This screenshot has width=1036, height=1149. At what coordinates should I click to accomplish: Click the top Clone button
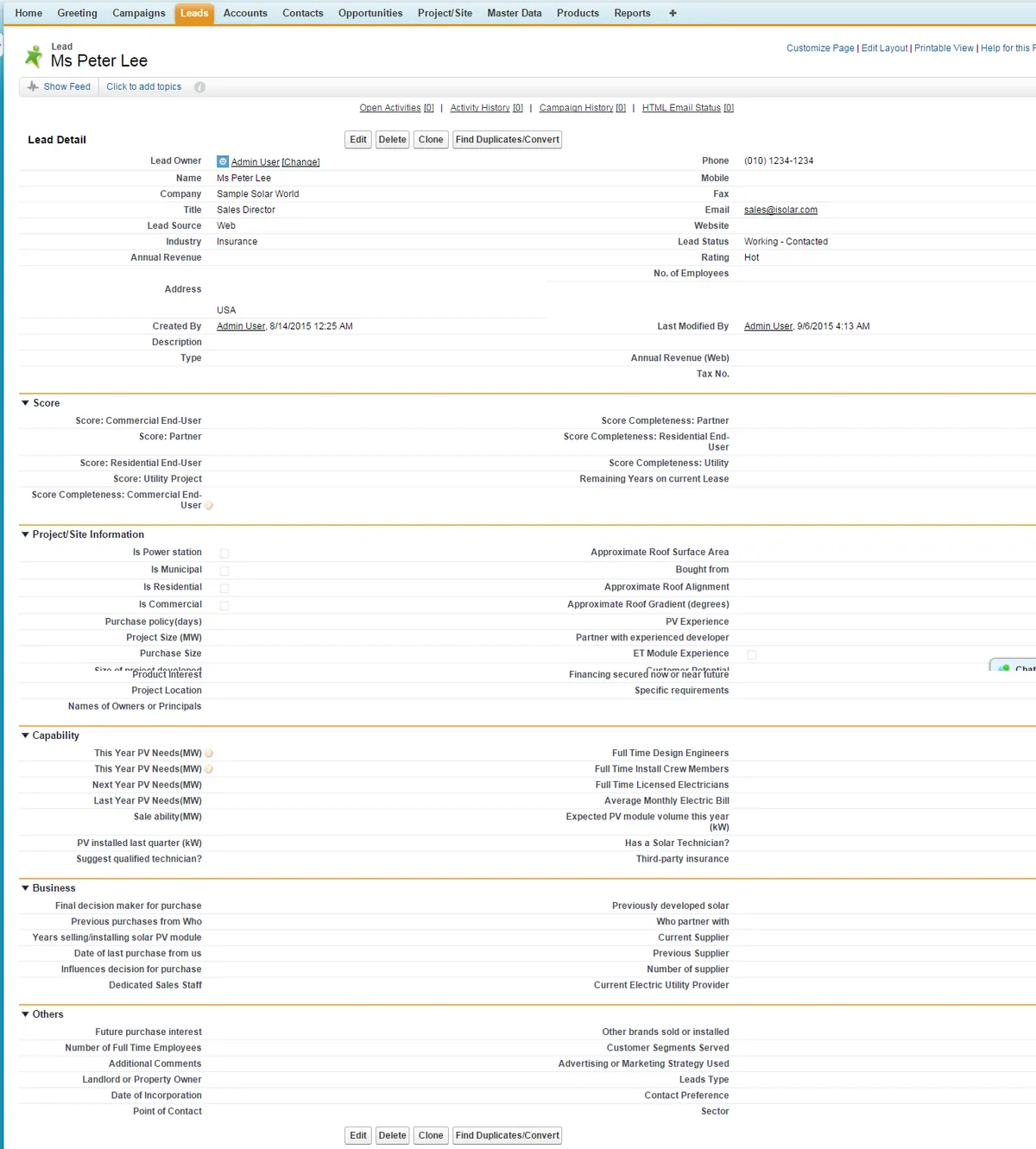[431, 140]
